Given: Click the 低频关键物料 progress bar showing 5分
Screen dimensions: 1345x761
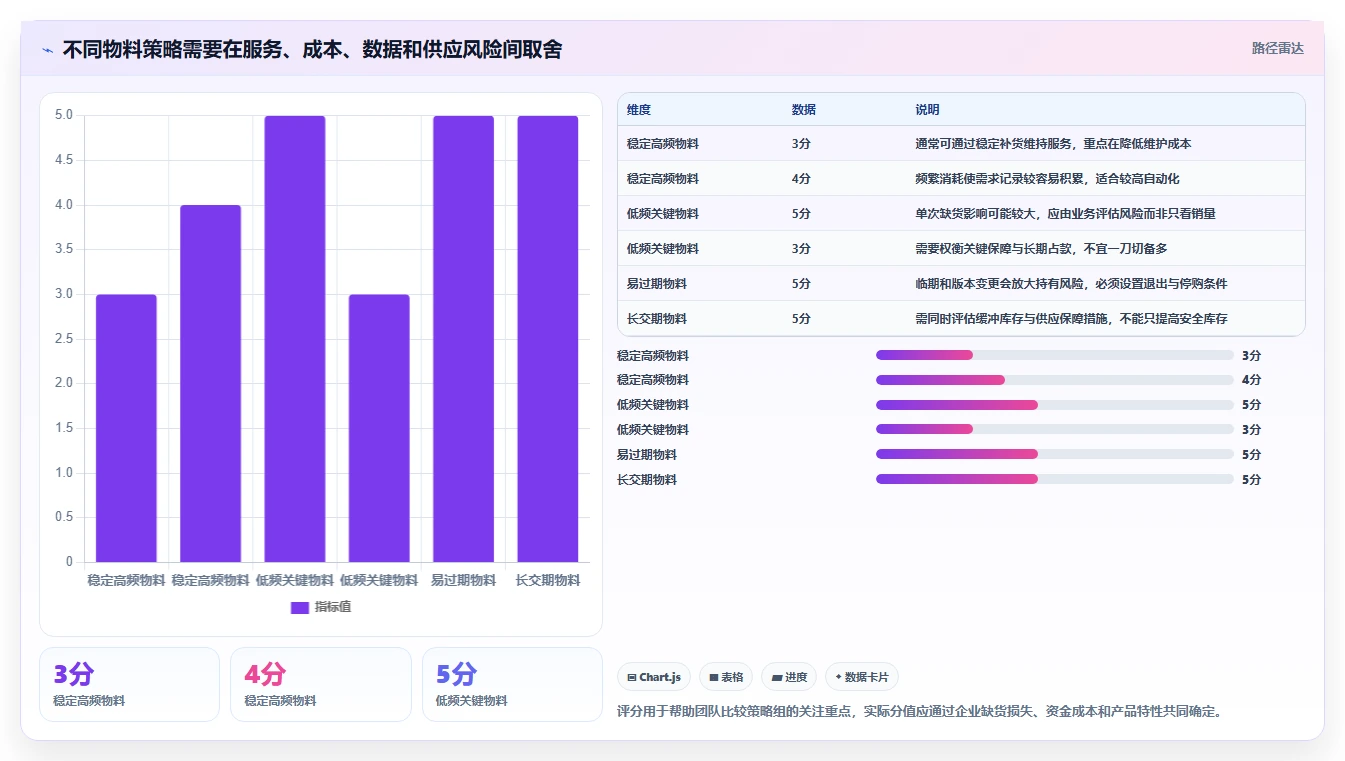Looking at the screenshot, I should (1055, 405).
